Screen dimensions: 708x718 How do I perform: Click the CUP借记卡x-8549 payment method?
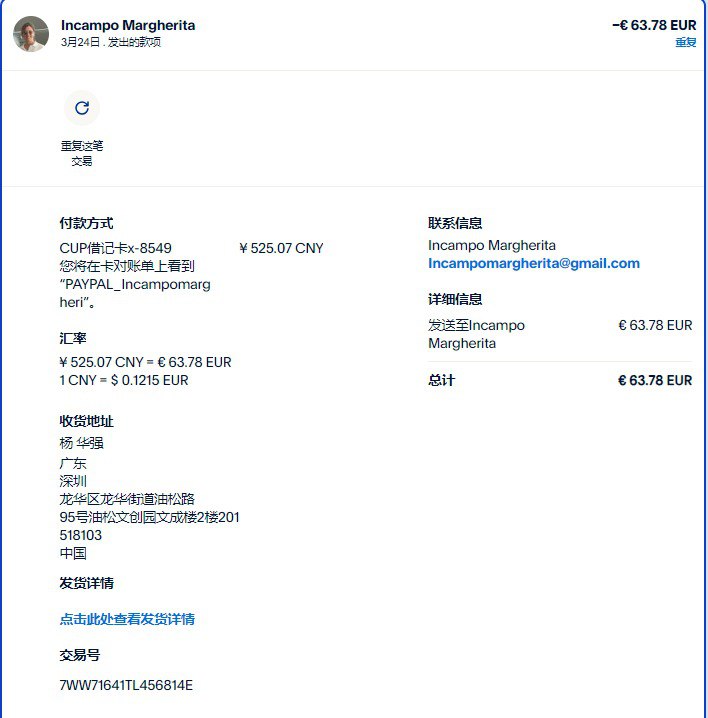point(115,248)
